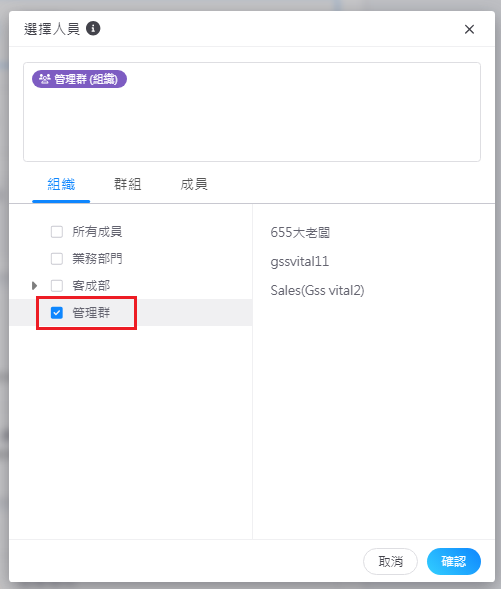Screen dimensions: 501x589
Task: Enable the 業務部門 checkbox
Action: click(x=57, y=259)
